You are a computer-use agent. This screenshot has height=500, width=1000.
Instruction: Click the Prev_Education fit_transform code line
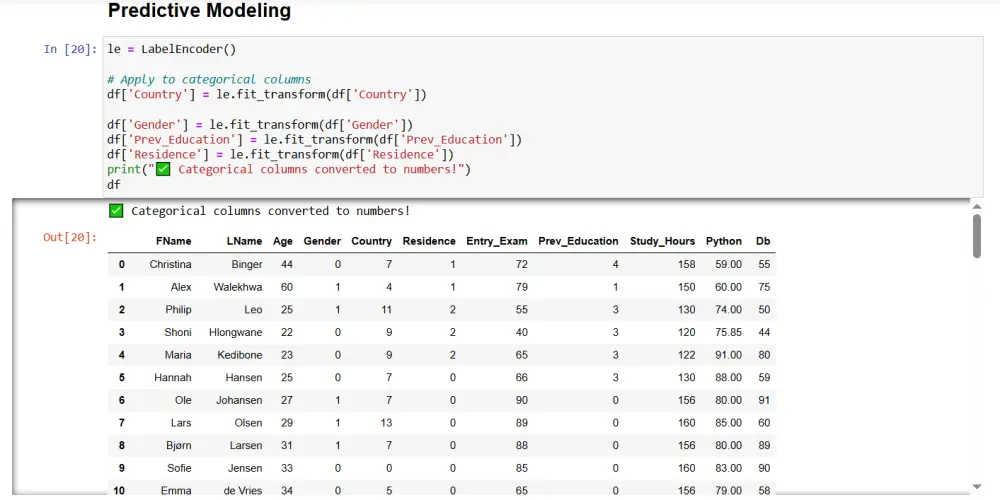tap(314, 139)
